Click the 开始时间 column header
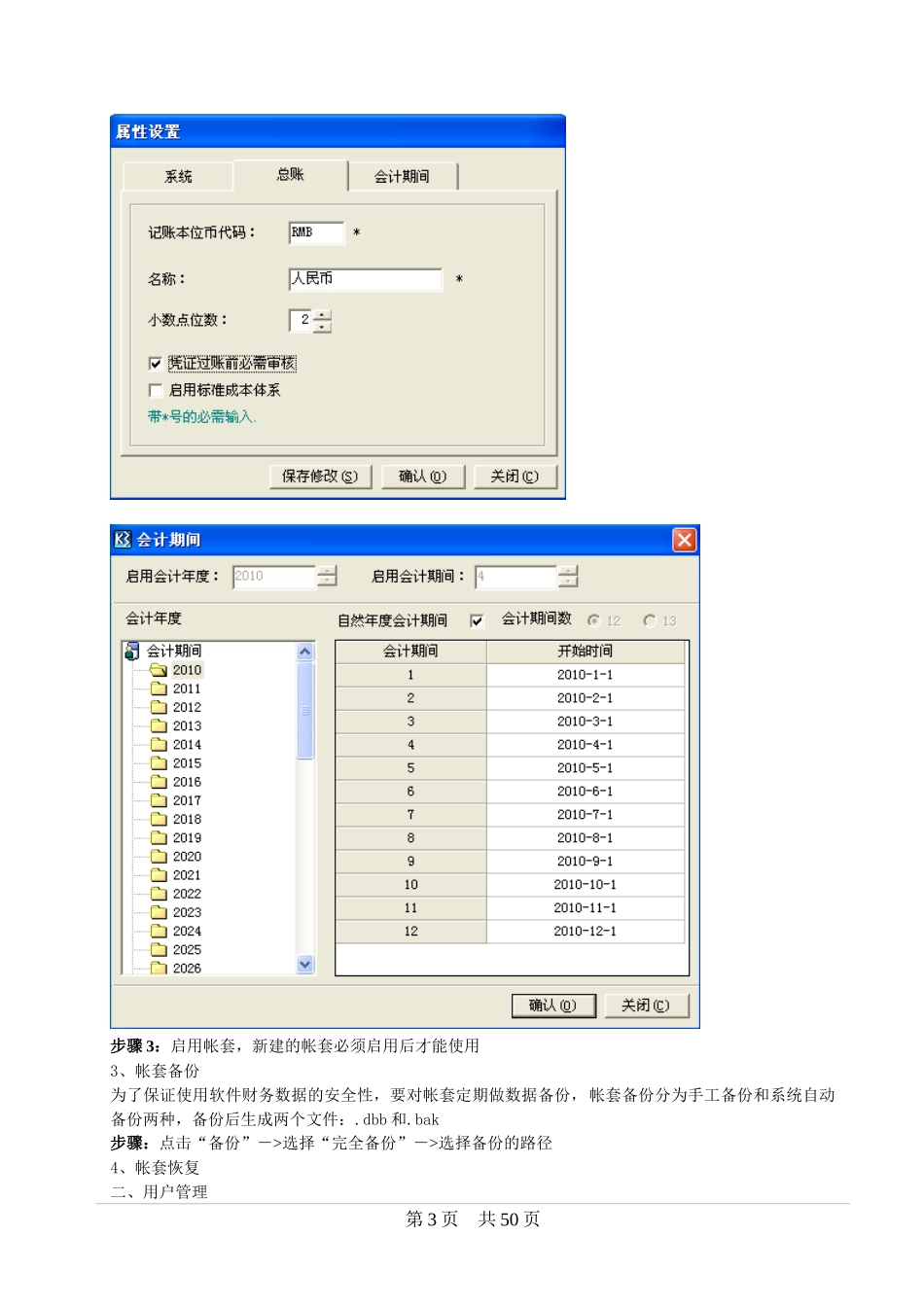Screen dimensions: 924x1307 click(586, 652)
